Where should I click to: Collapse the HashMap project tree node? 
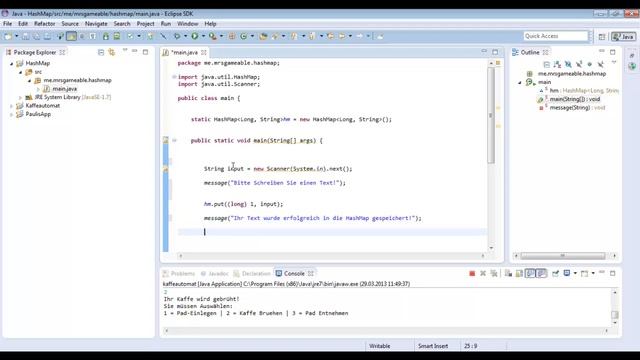click(11, 64)
